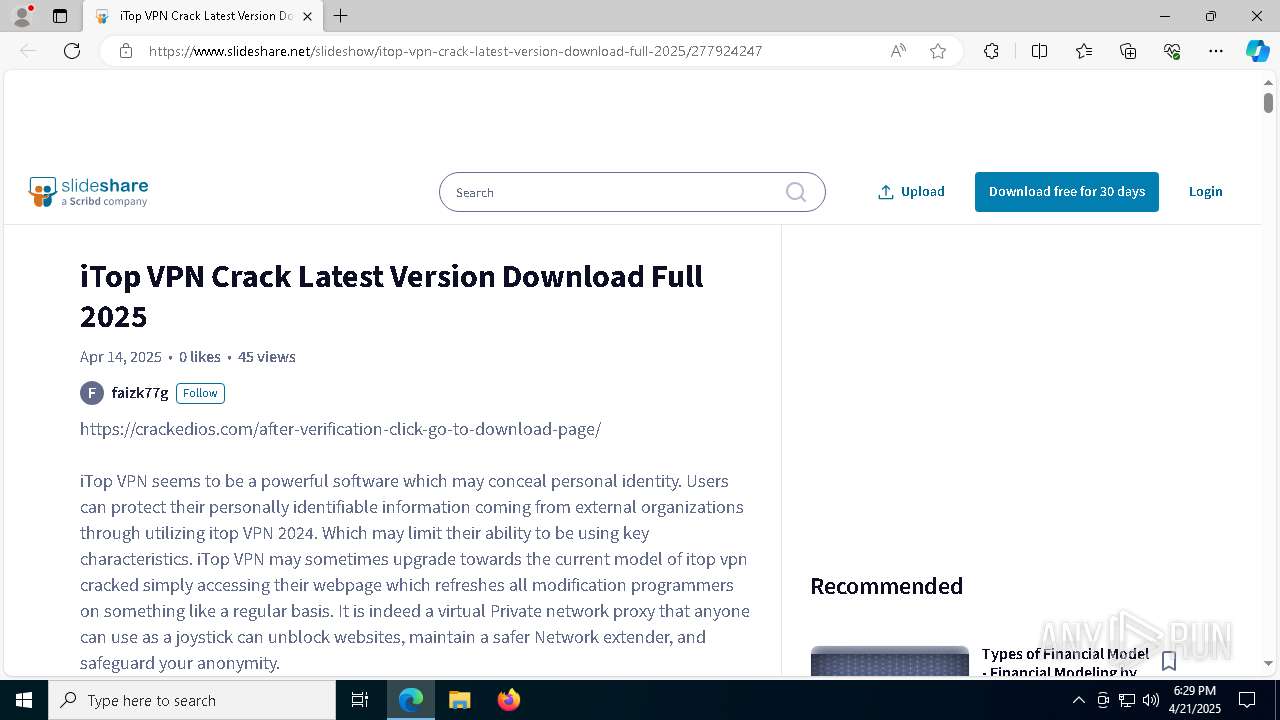Activate Read aloud in address bar

pos(898,51)
